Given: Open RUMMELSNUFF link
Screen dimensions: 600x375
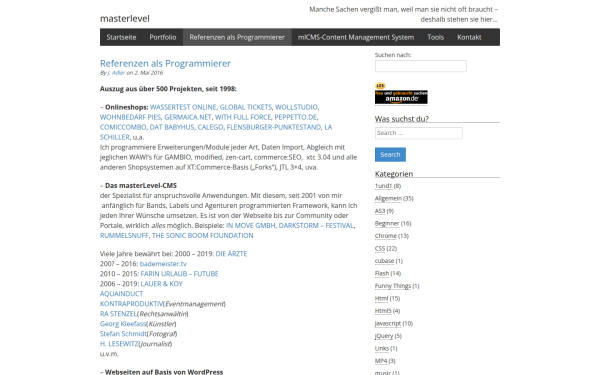Looking at the screenshot, I should (124, 235).
